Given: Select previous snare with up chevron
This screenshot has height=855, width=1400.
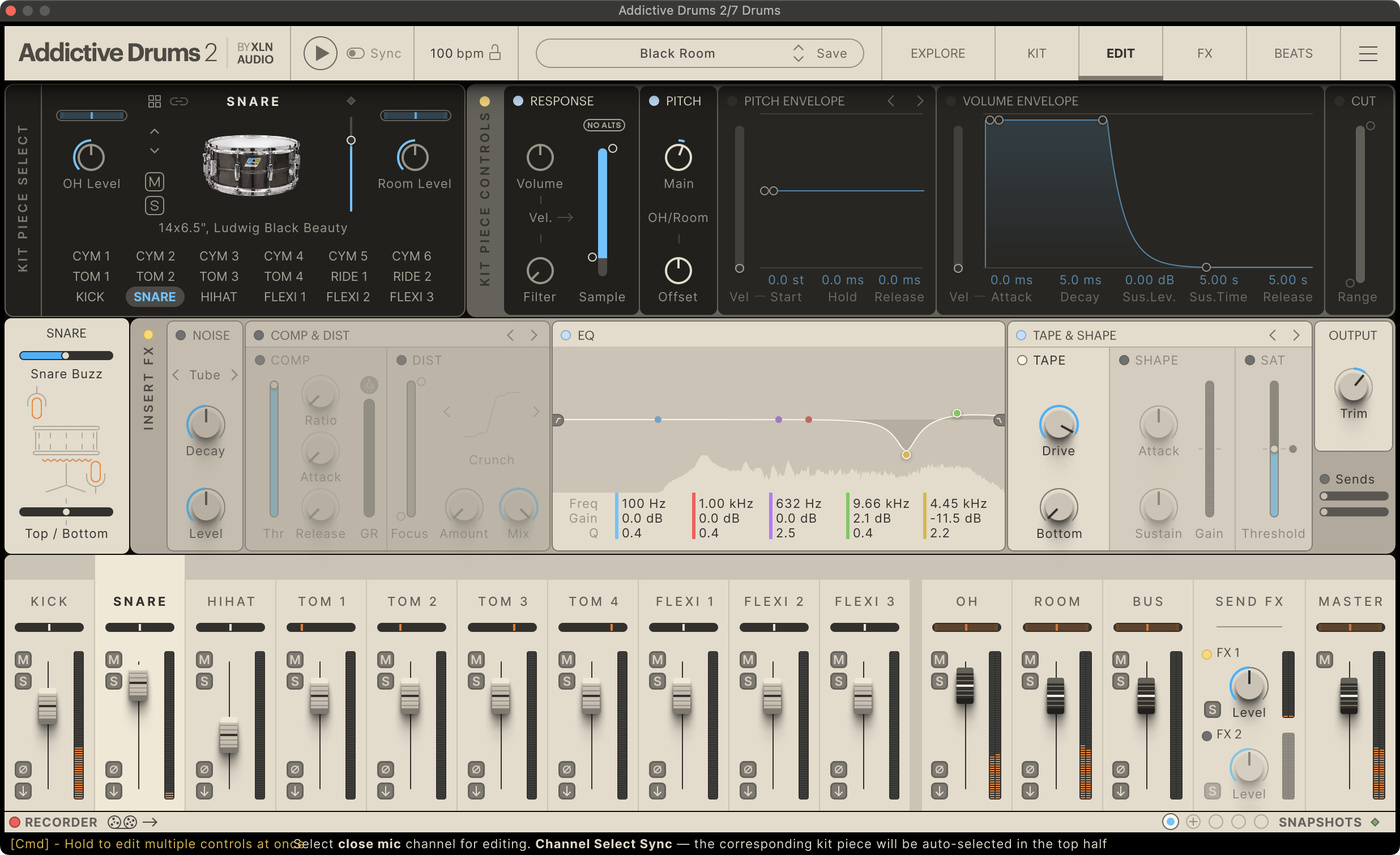Looking at the screenshot, I should coord(154,131).
